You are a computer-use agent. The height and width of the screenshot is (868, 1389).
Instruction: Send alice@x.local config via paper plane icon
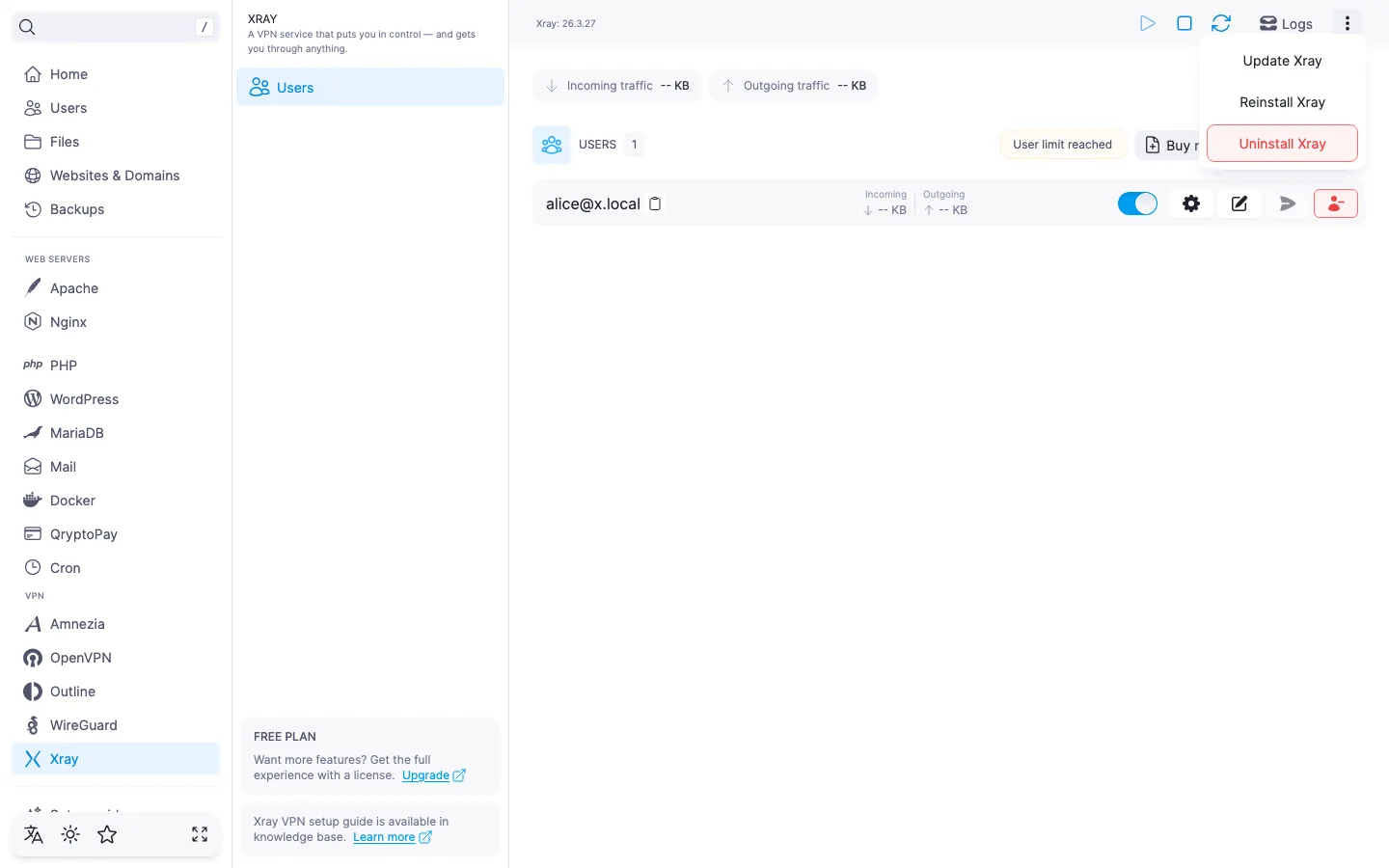coord(1288,203)
